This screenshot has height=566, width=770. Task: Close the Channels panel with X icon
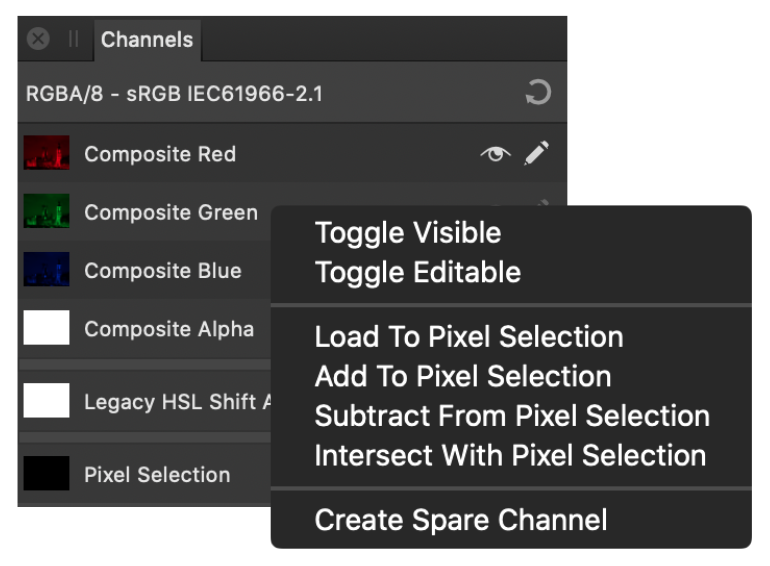(x=38, y=38)
